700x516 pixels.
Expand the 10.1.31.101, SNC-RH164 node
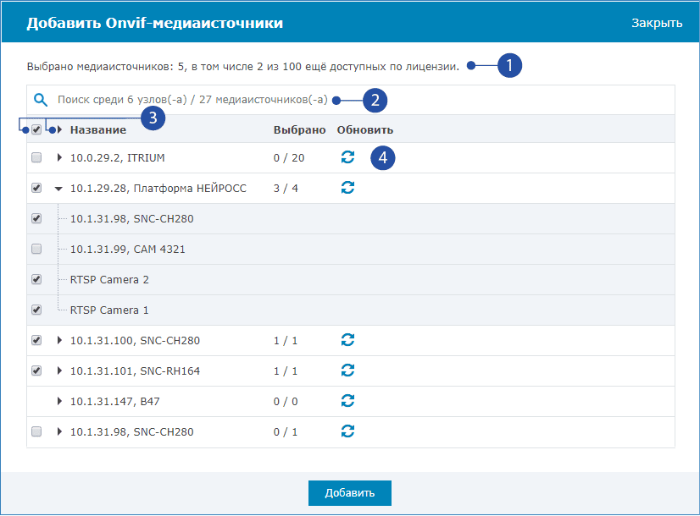(59, 370)
